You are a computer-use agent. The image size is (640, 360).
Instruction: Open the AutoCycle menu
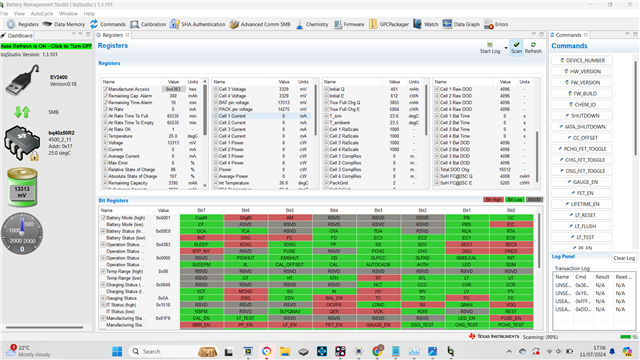42,13
